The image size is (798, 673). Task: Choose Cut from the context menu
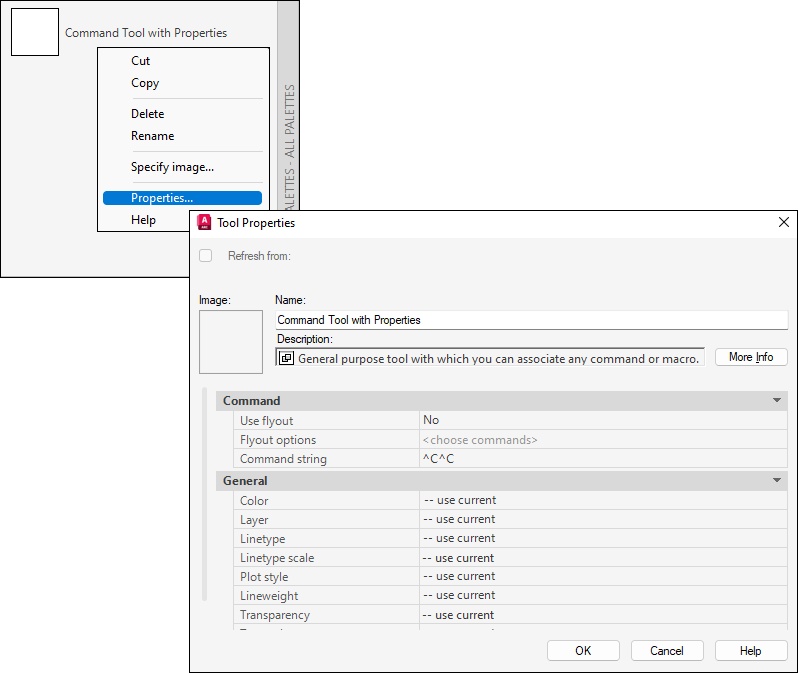tap(140, 61)
